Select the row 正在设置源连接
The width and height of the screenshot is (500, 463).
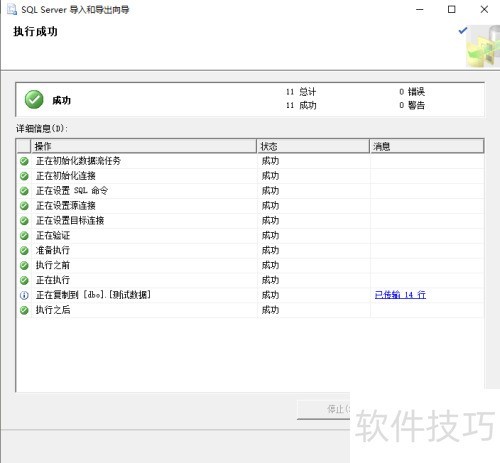pos(250,206)
